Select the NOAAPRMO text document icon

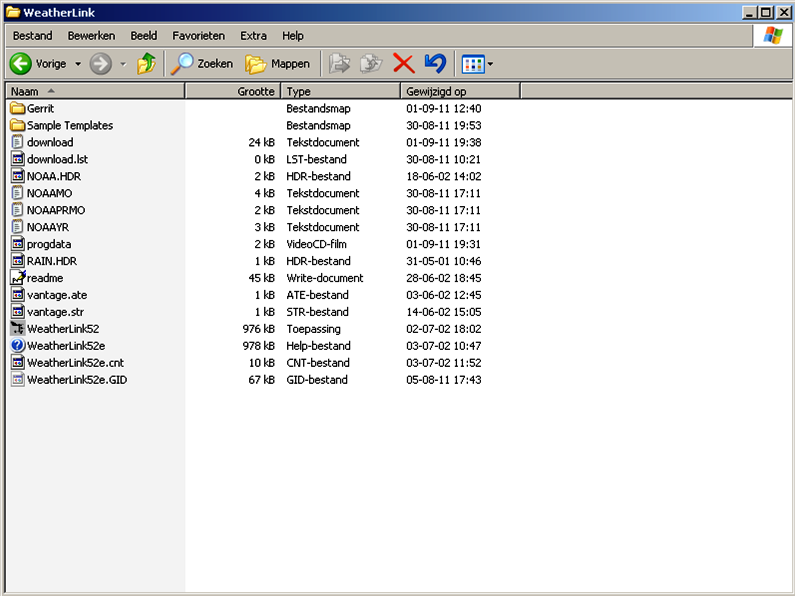tap(17, 210)
